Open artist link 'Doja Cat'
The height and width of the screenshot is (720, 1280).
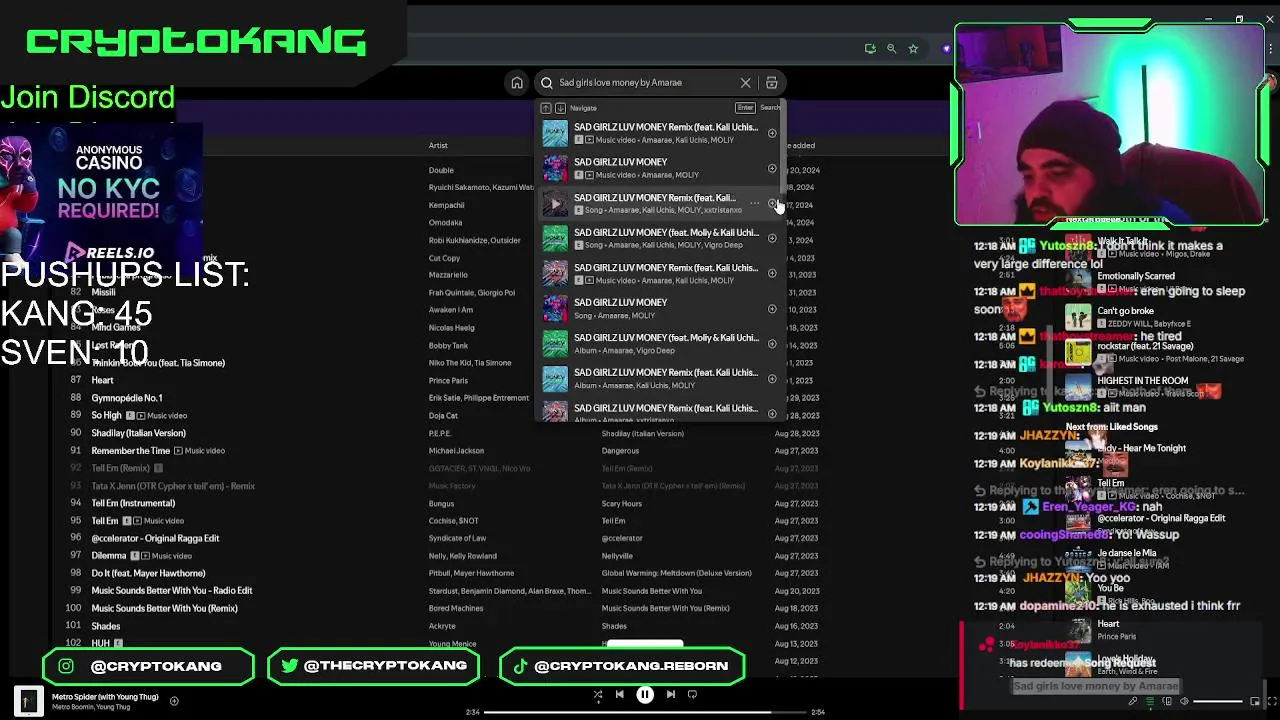pyautogui.click(x=443, y=415)
